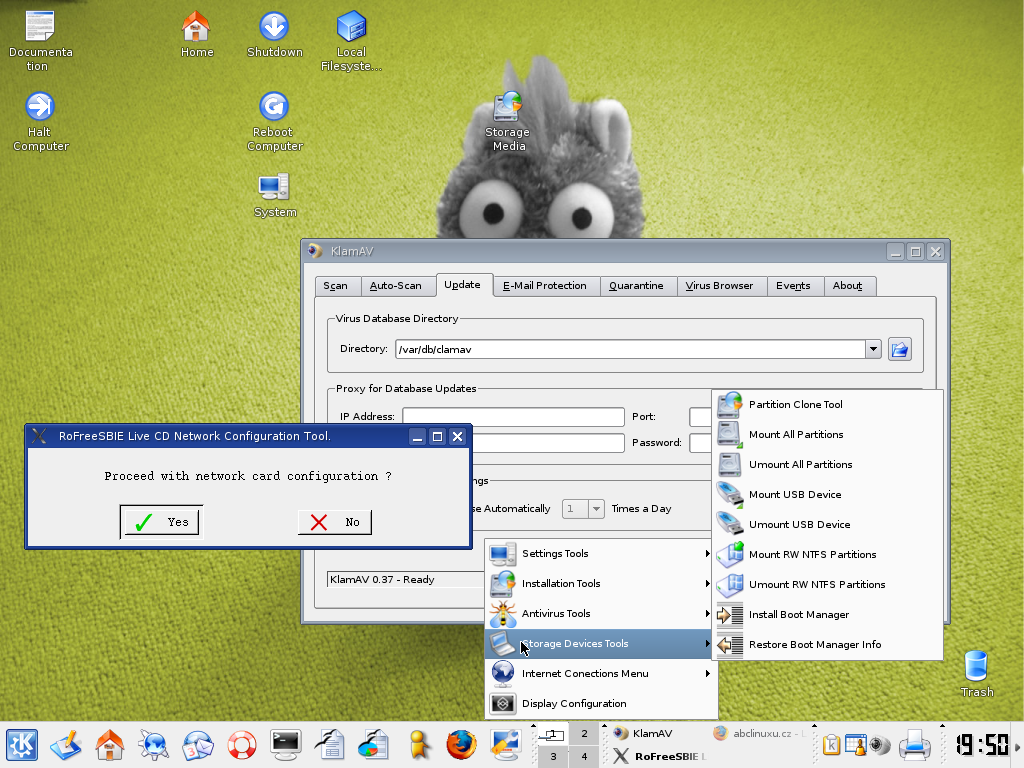Click the KlamAV tray icon
The height and width of the screenshot is (768, 1024).
click(880, 744)
